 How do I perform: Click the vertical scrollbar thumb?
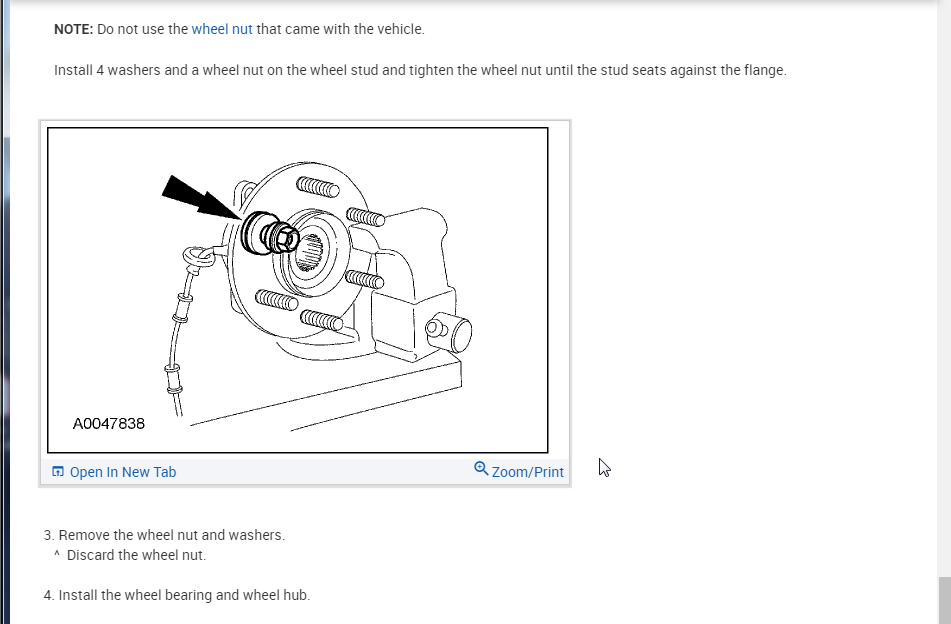pos(944,600)
